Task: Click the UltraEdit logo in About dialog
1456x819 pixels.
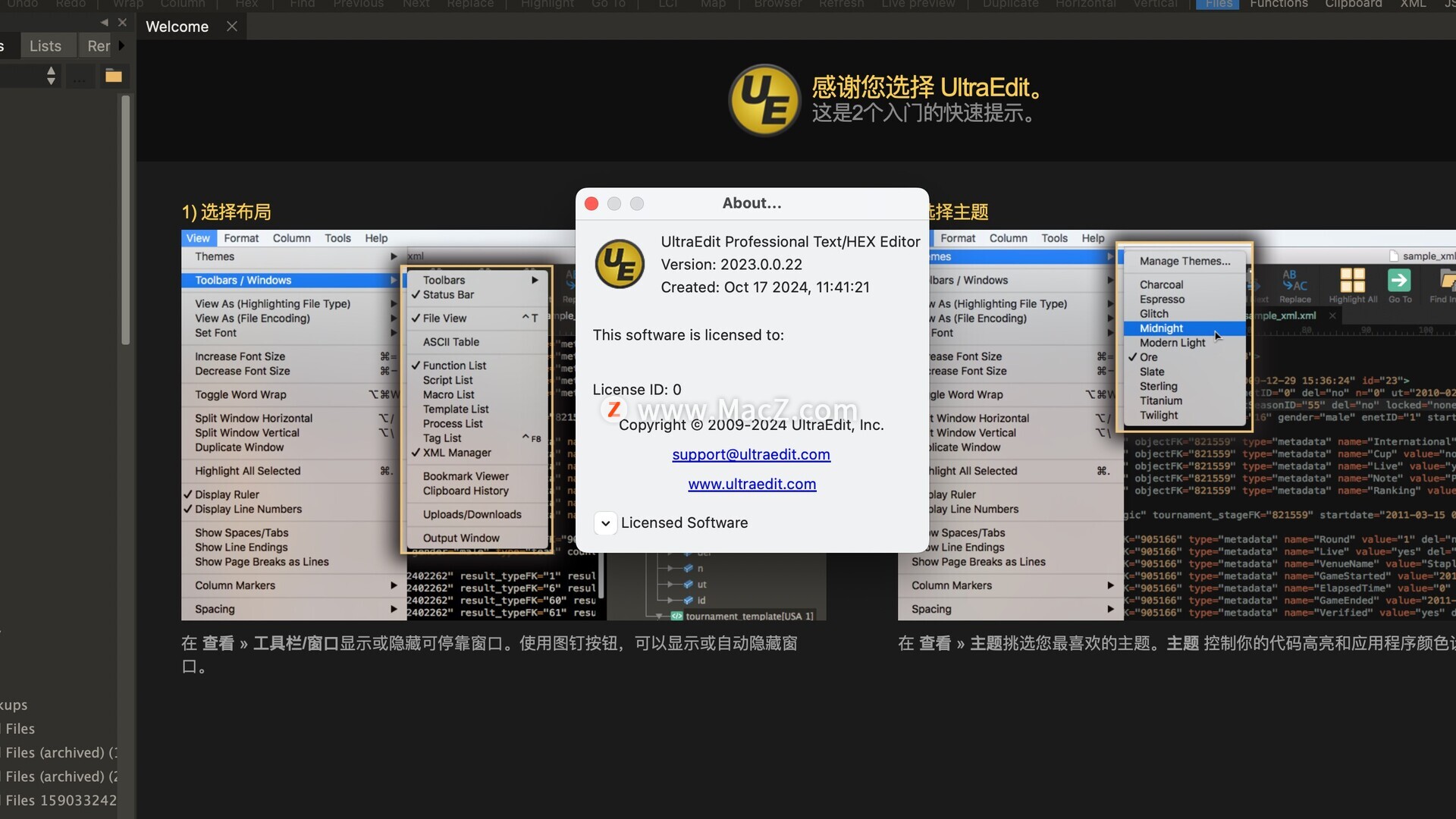Action: click(620, 264)
